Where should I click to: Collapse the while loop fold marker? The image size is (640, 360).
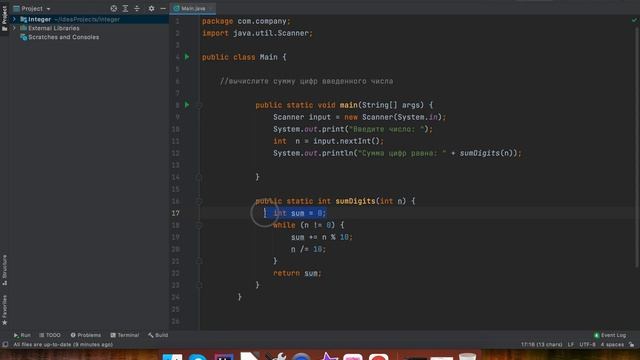(x=199, y=225)
